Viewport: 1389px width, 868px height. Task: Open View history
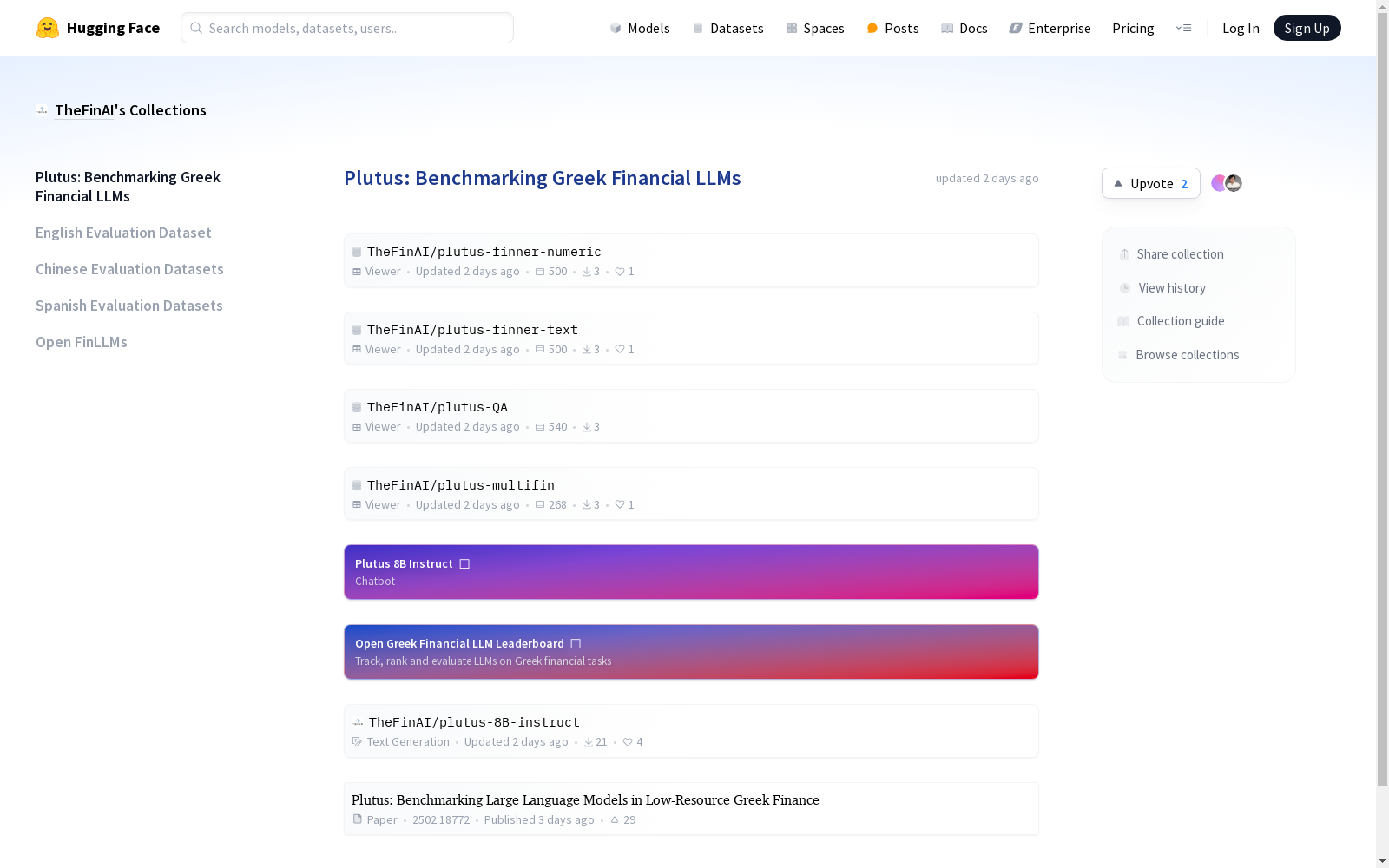pyautogui.click(x=1162, y=288)
